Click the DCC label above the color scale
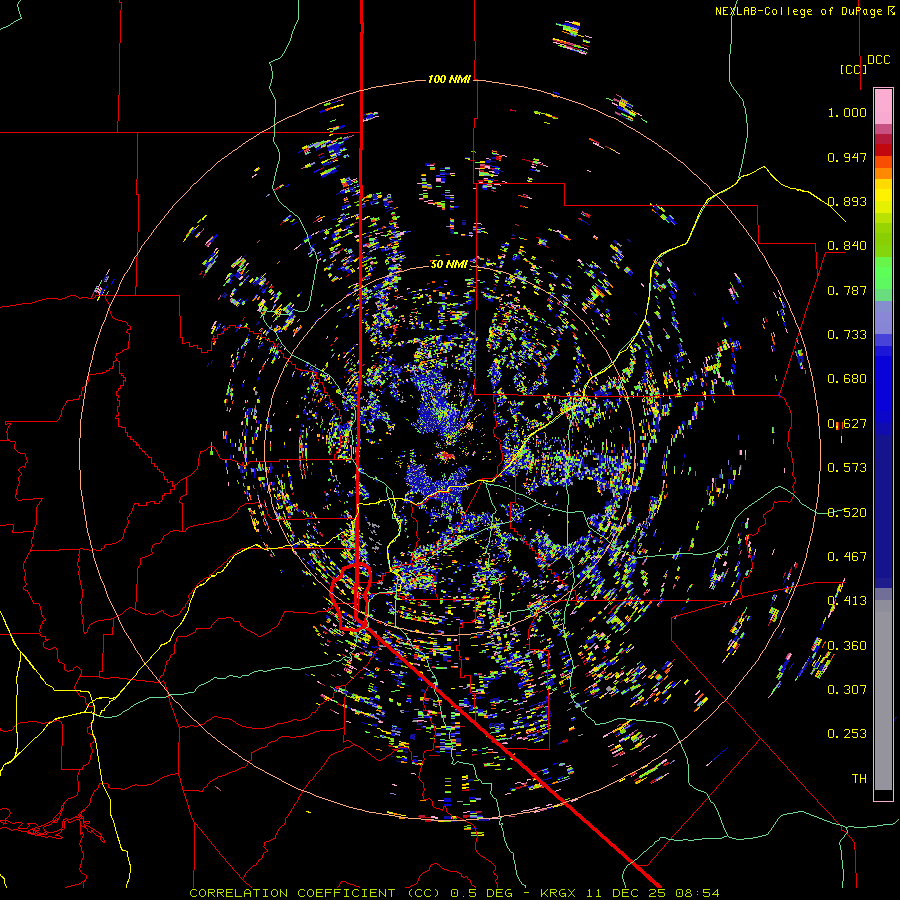This screenshot has height=900, width=900. (x=879, y=60)
